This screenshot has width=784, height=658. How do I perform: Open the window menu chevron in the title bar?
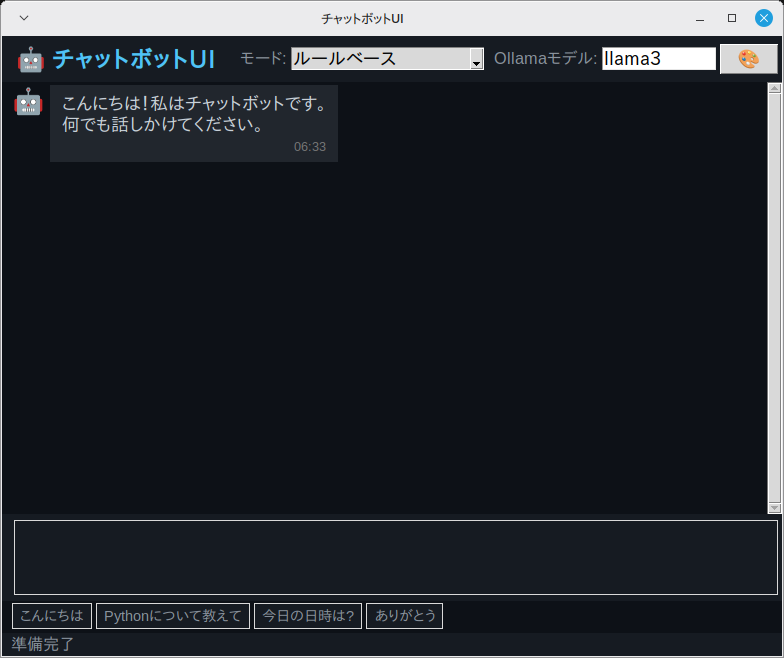pyautogui.click(x=24, y=18)
